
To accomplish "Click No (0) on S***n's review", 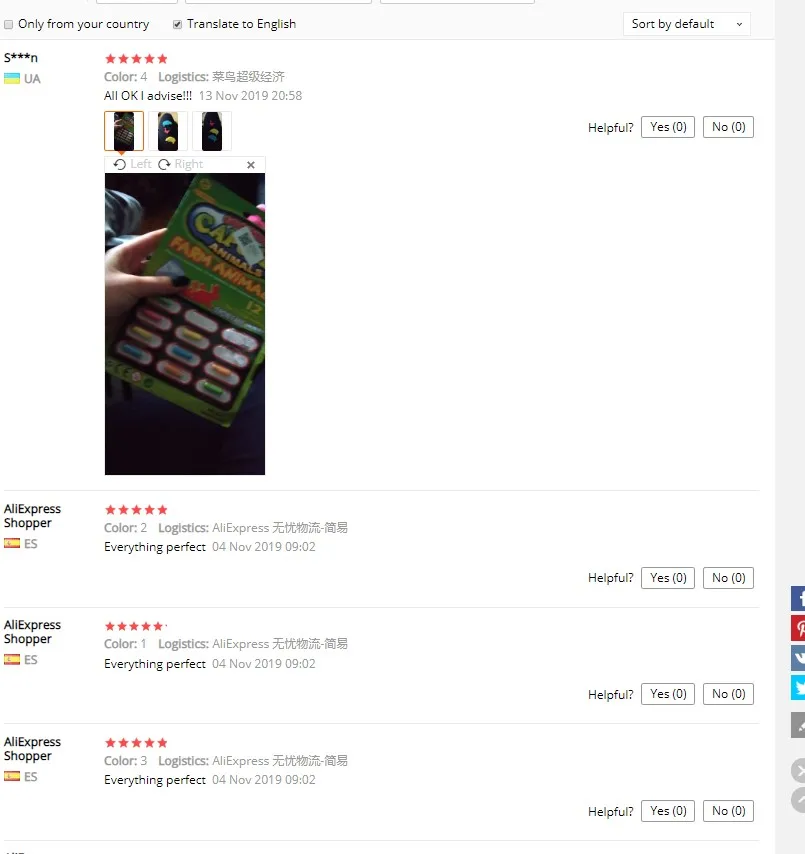I will coord(728,127).
